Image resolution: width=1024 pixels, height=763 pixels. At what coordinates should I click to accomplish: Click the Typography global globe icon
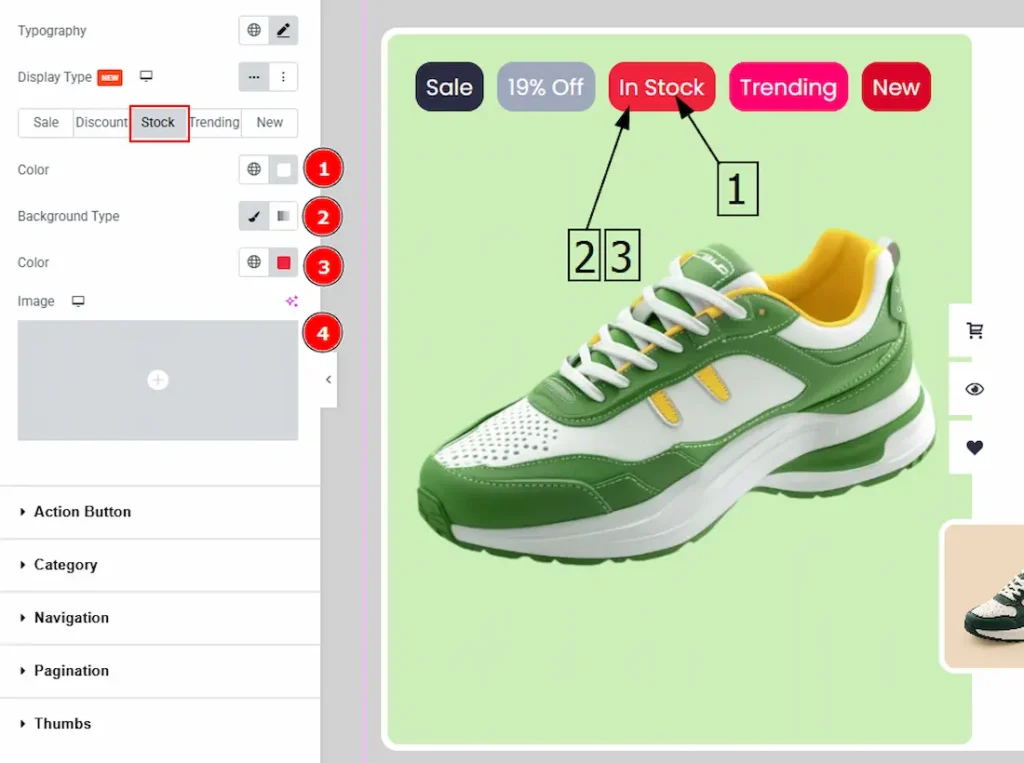coord(254,31)
